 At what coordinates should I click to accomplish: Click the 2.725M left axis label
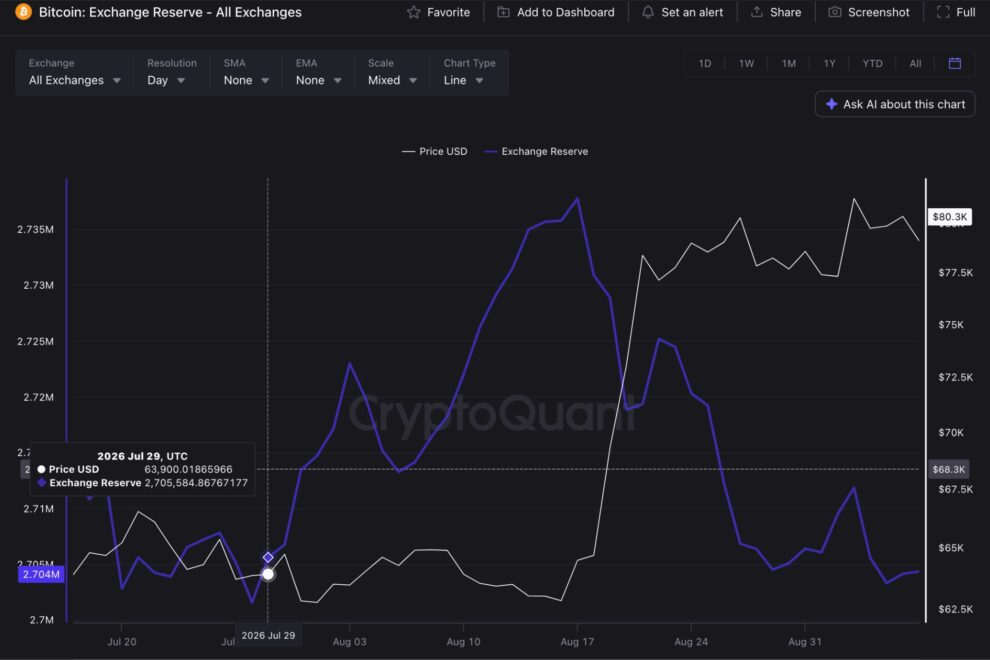(35, 342)
